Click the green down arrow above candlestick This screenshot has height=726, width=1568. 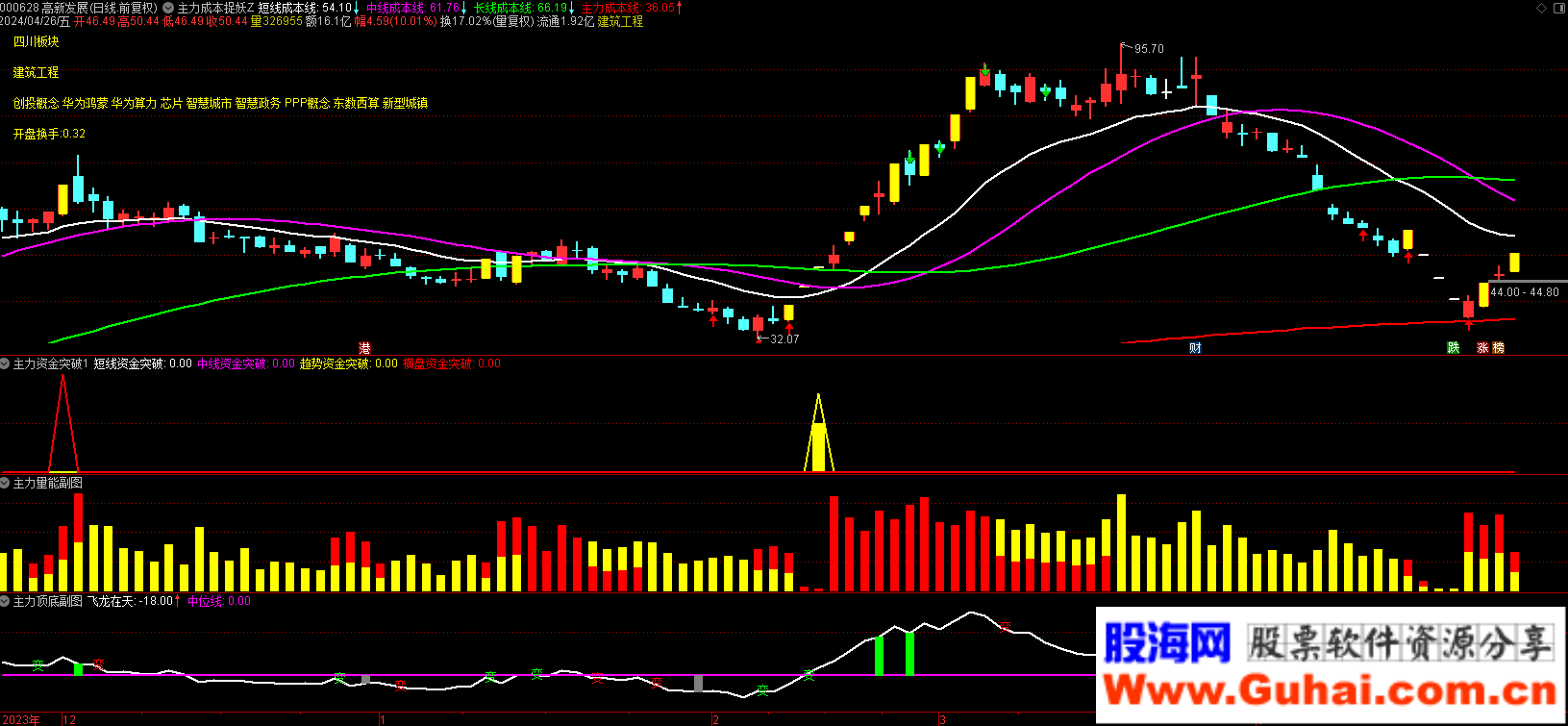984,70
